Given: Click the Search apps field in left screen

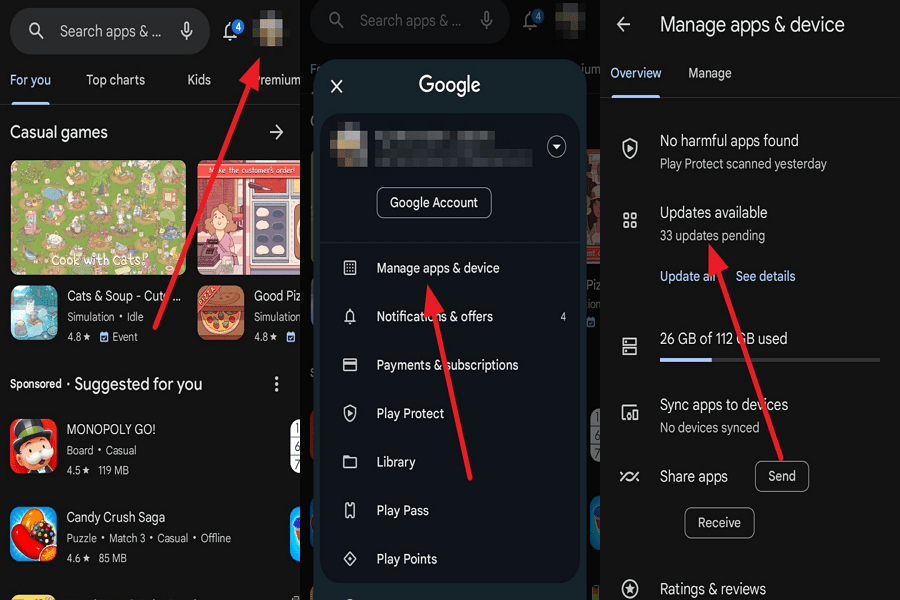Looking at the screenshot, I should click(110, 31).
